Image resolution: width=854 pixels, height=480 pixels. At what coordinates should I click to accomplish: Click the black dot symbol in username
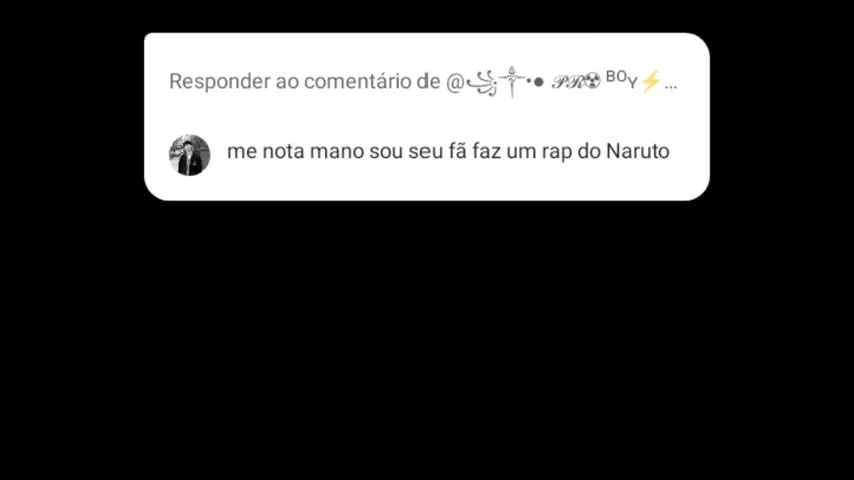click(x=538, y=82)
